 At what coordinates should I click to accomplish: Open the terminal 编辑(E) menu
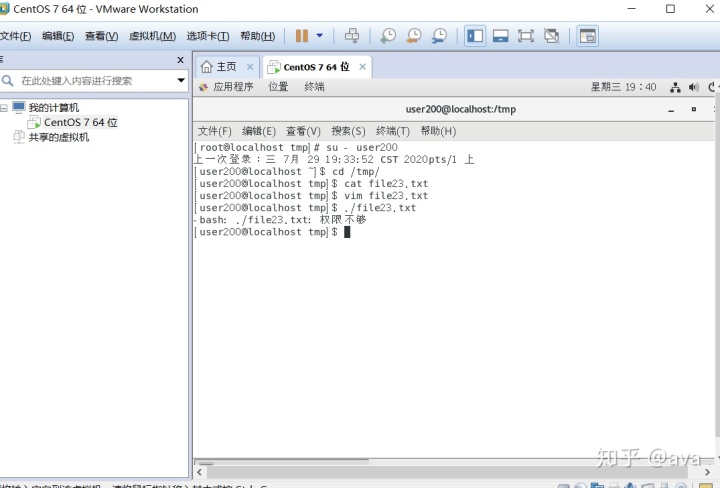(x=259, y=131)
